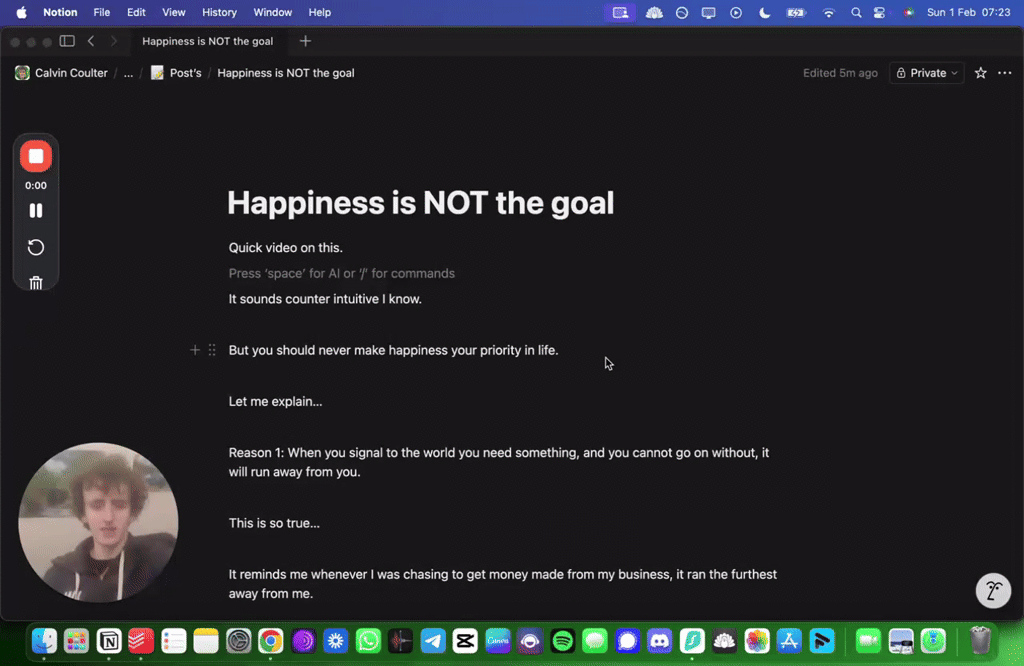Click the recording tool icon at bottom right
Screen dimensions: 1024x666
pyautogui.click(x=993, y=590)
